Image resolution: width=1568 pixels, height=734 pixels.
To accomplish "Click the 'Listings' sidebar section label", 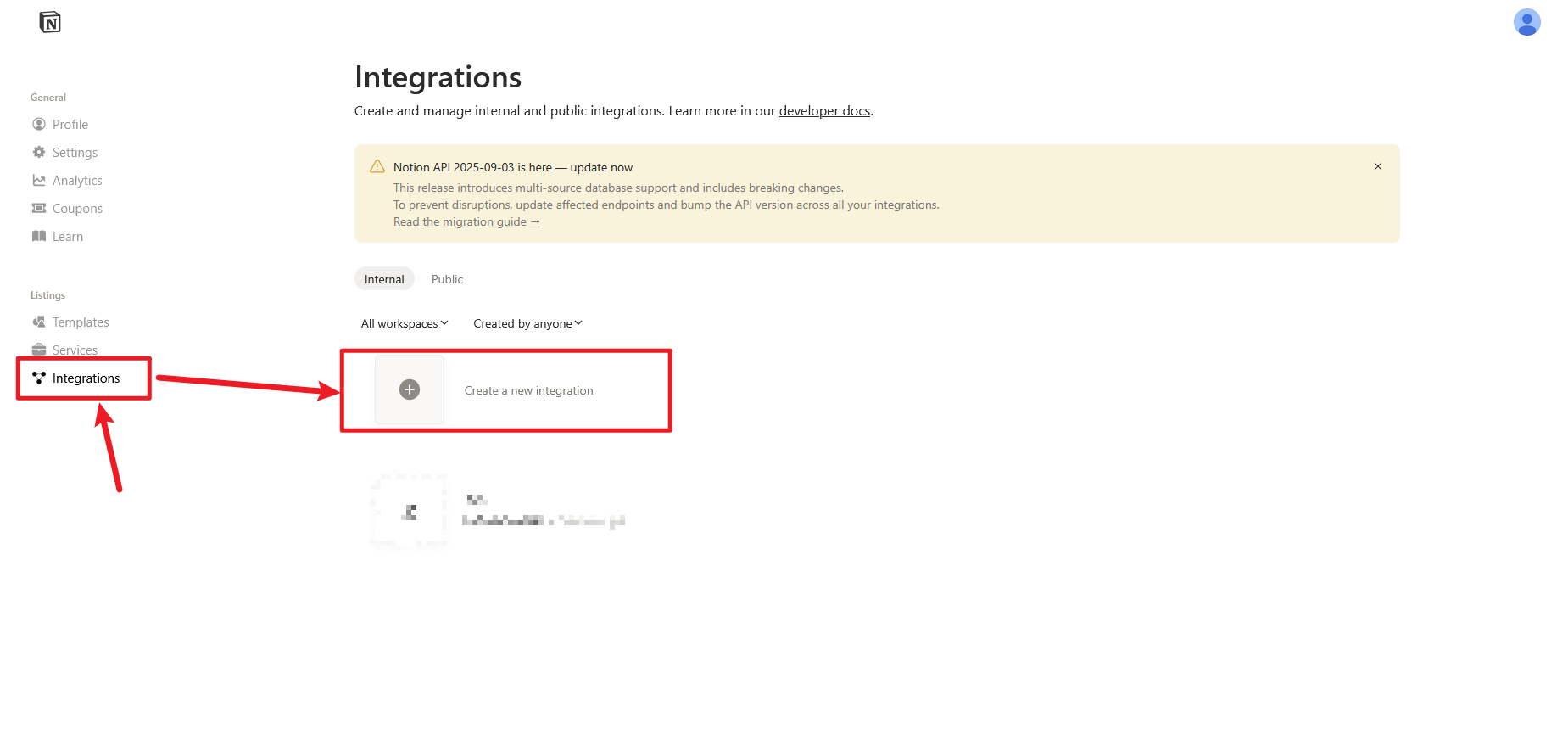I will pos(47,295).
